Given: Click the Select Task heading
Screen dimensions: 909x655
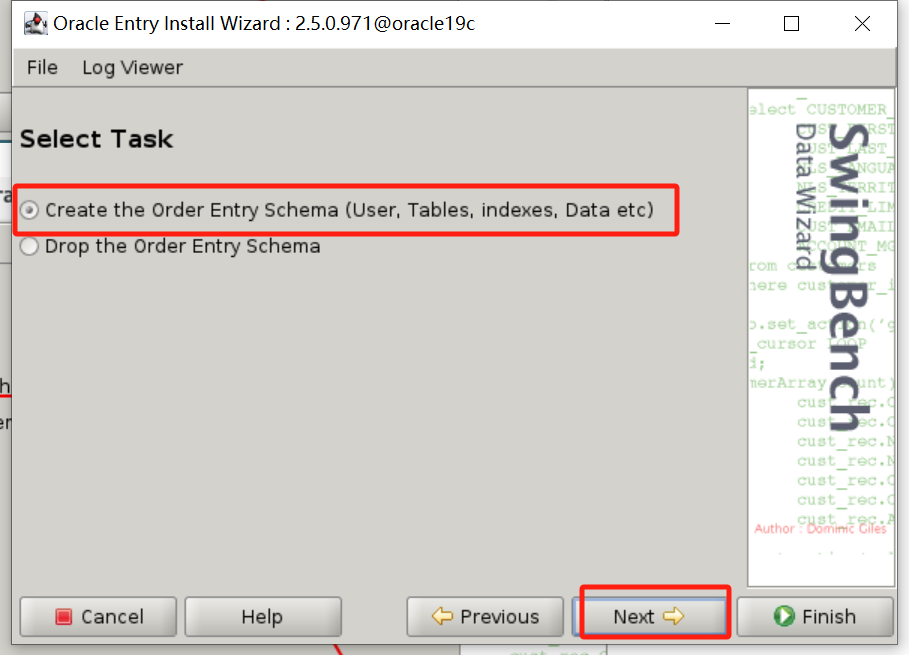Looking at the screenshot, I should pyautogui.click(x=97, y=139).
